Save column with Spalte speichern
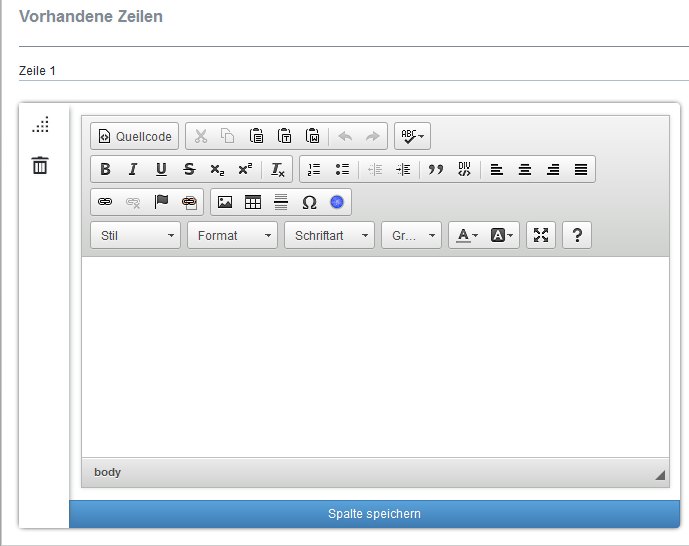 374,514
